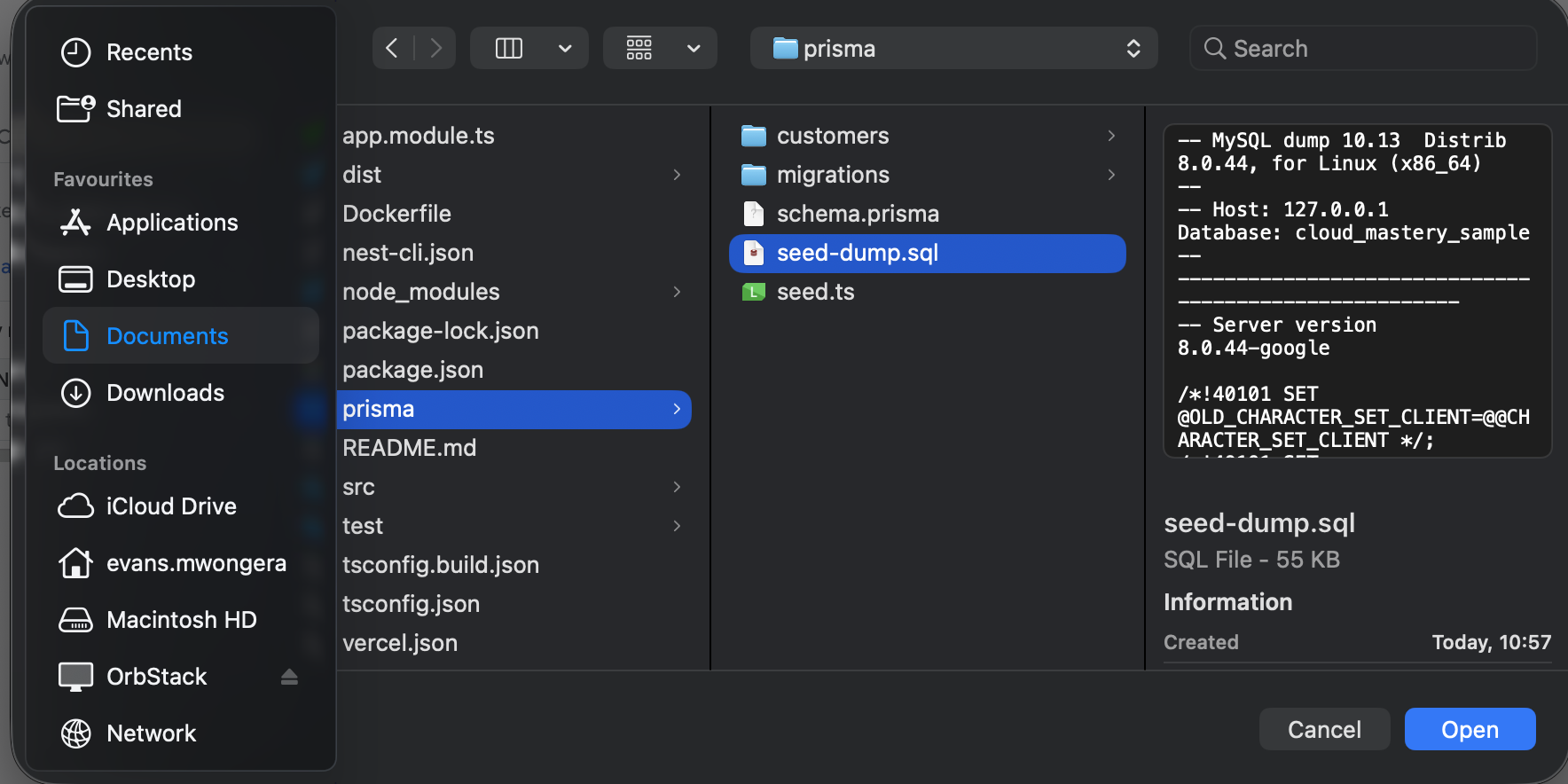Expand the src folder chevron

[x=677, y=487]
